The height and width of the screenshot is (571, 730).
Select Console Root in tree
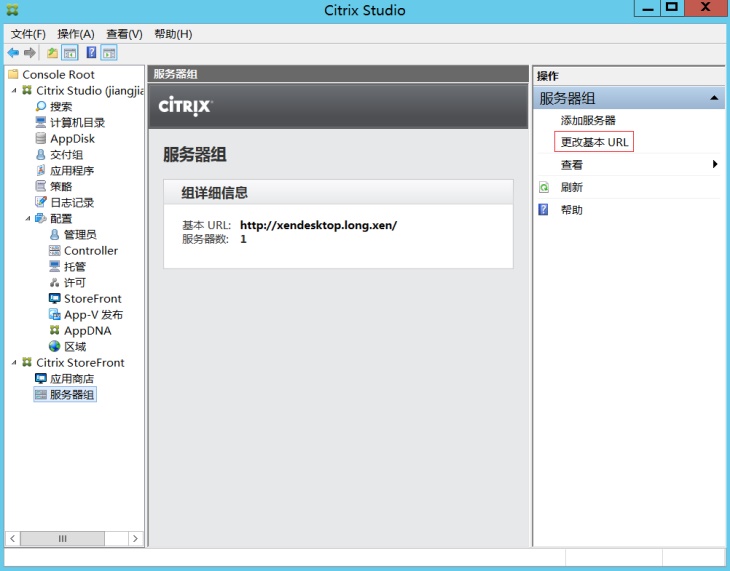click(58, 75)
